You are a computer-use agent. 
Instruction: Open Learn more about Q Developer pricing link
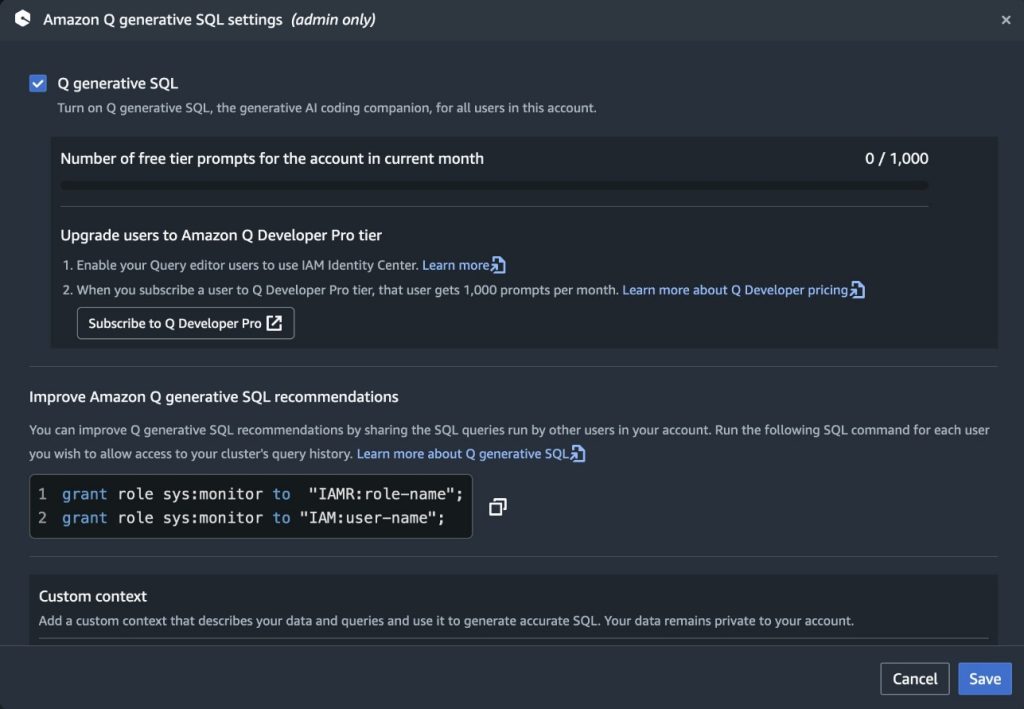click(x=743, y=290)
